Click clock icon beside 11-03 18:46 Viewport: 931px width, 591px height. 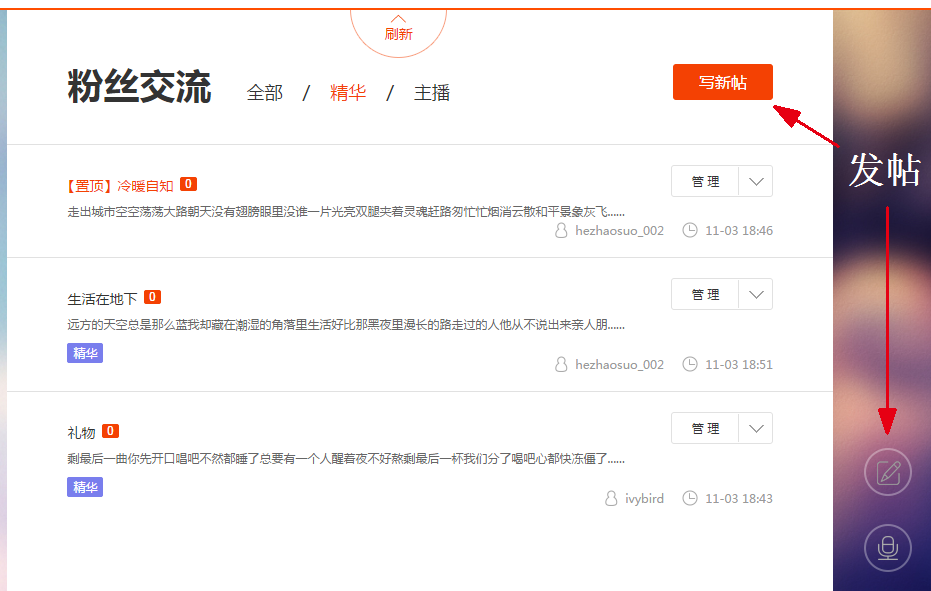(x=689, y=230)
